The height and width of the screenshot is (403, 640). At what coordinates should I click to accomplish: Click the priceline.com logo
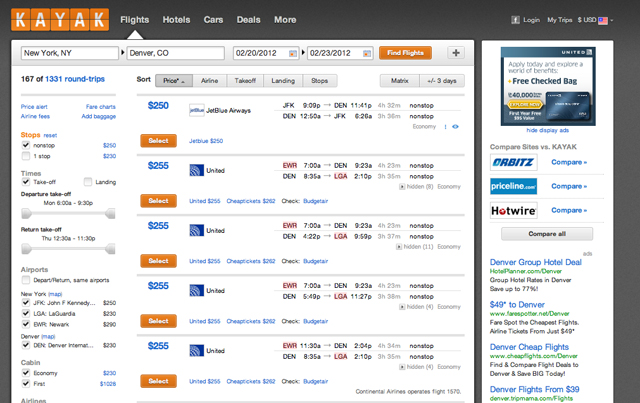(x=513, y=186)
